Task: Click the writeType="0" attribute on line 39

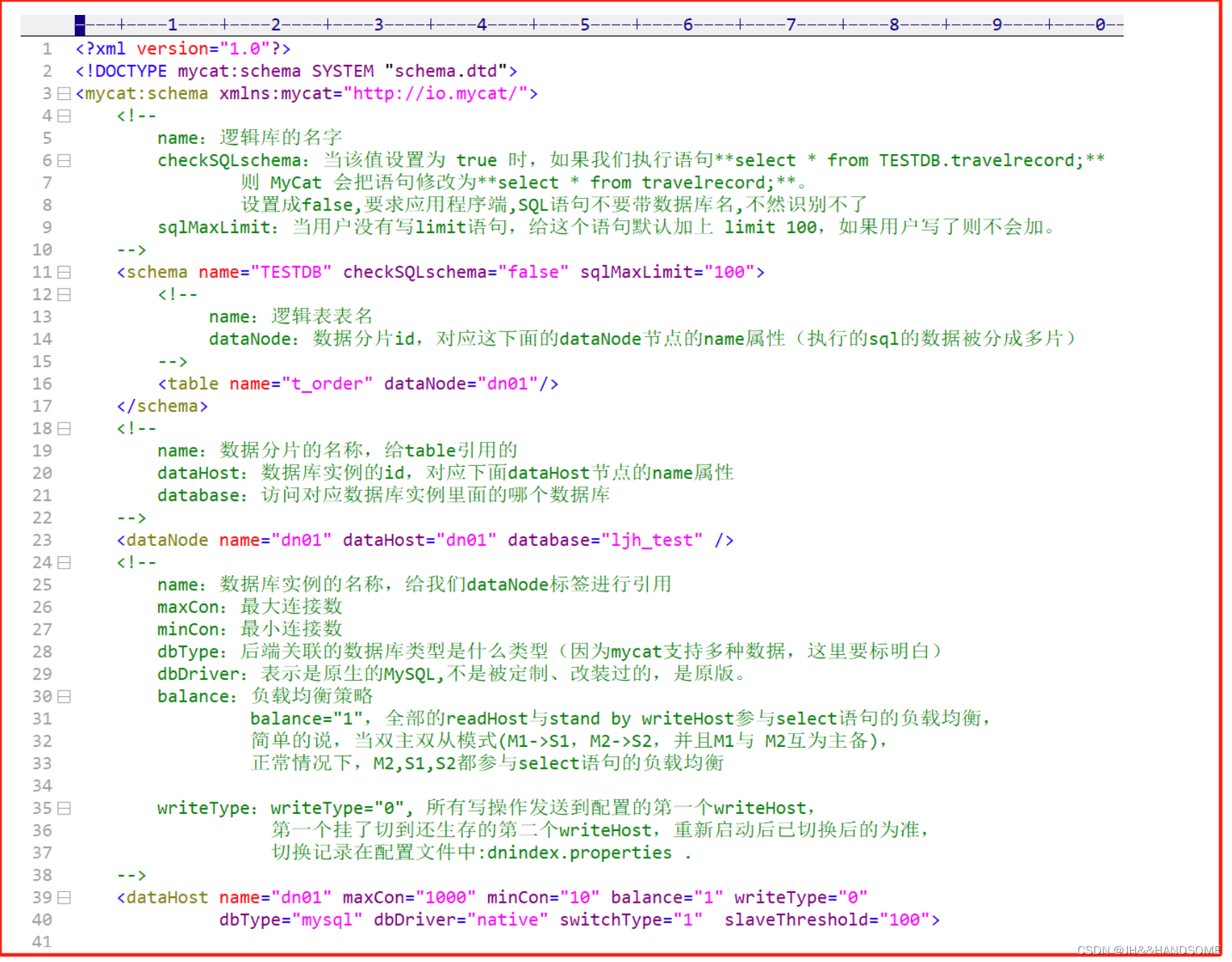Action: 802,898
